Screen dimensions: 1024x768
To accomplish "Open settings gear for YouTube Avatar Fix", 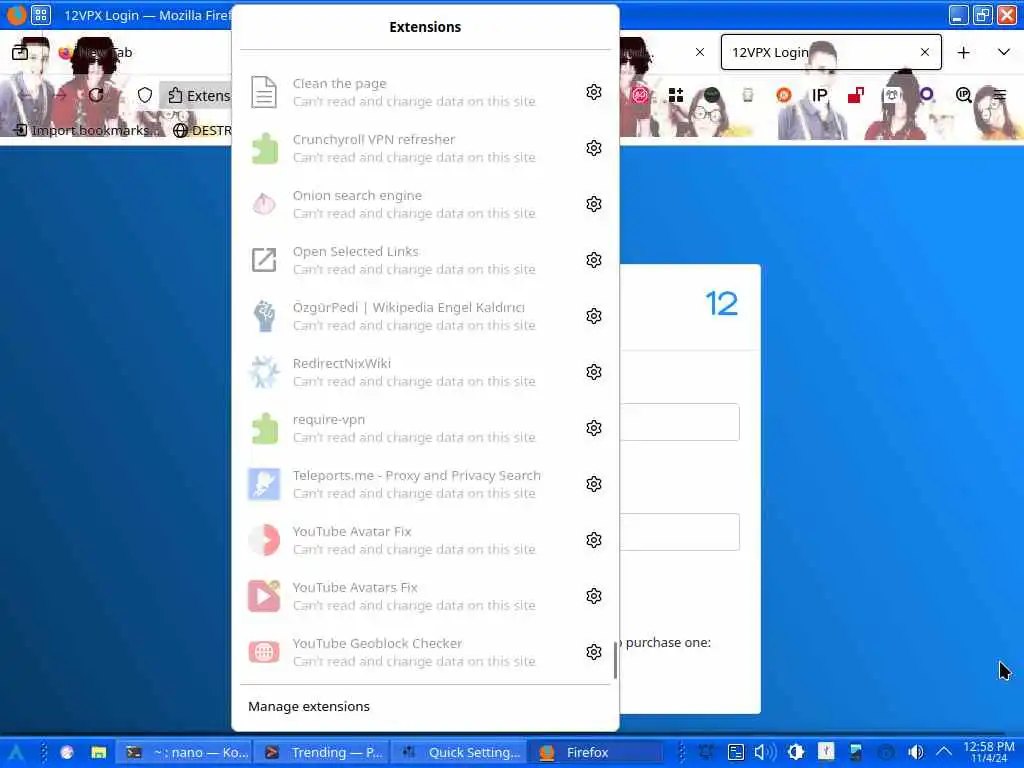I will click(x=593, y=540).
